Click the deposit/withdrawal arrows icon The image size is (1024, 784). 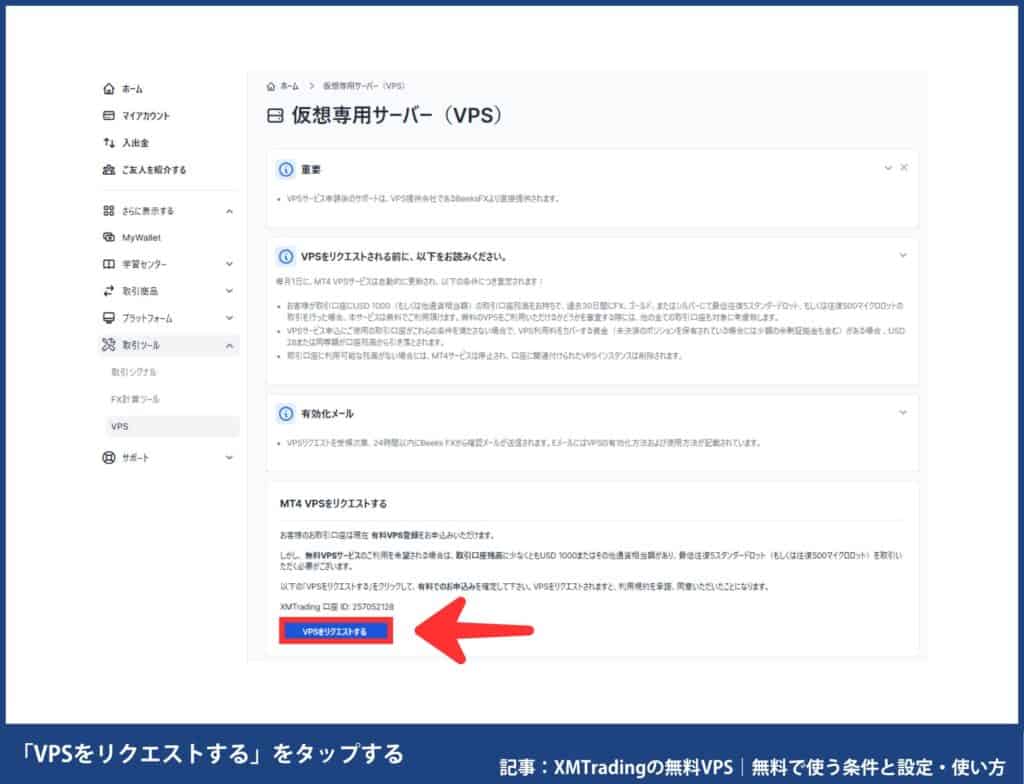[108, 142]
